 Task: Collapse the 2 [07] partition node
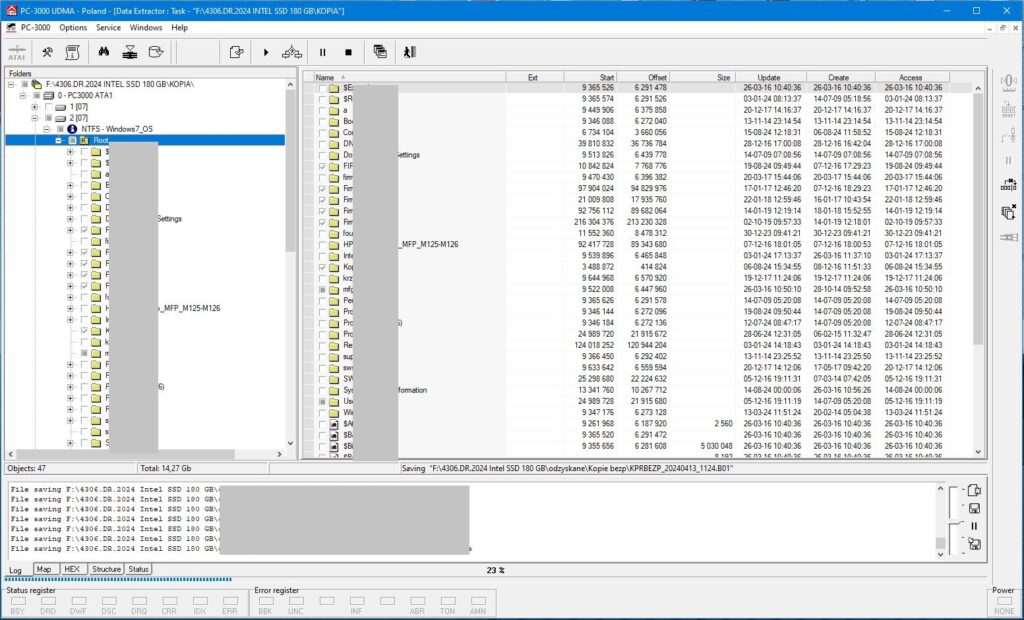tap(35, 118)
